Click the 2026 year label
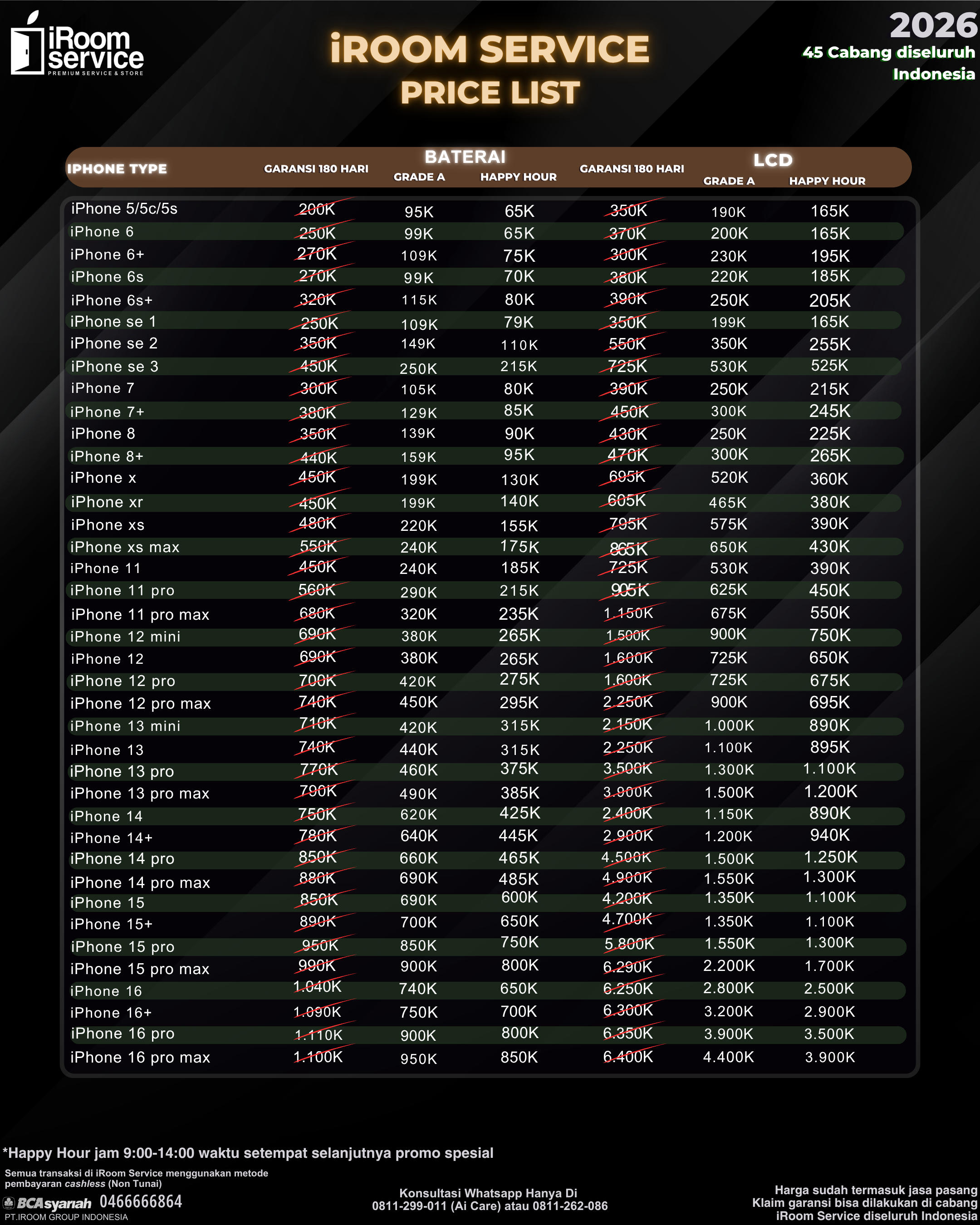 (933, 25)
